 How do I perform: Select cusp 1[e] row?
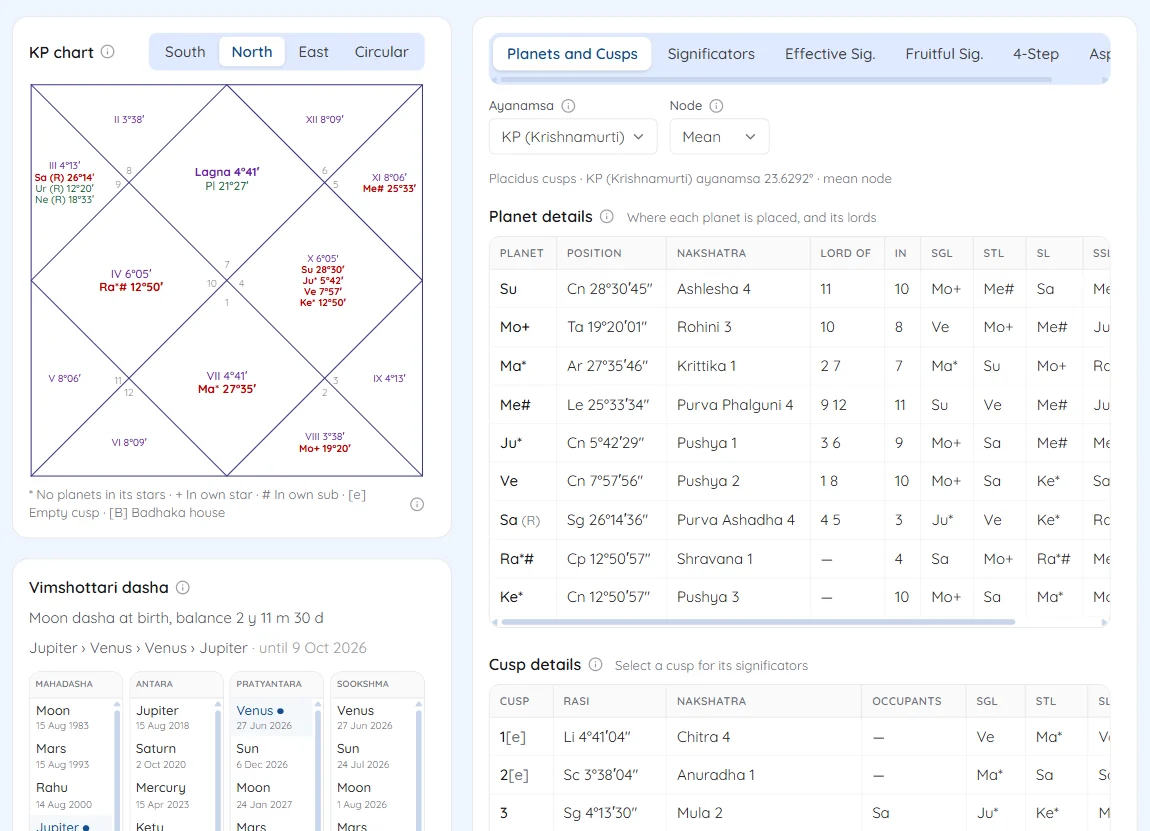pyautogui.click(x=799, y=736)
